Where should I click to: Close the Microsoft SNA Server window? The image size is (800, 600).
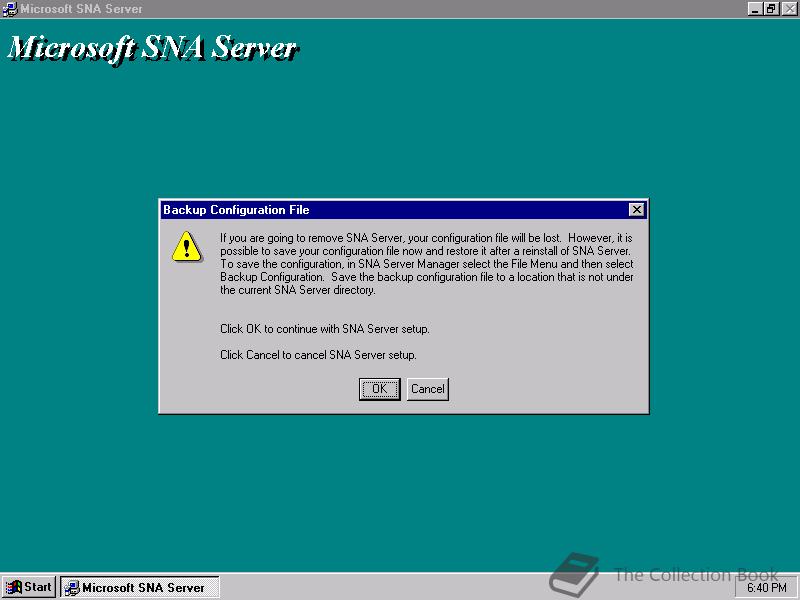point(789,9)
